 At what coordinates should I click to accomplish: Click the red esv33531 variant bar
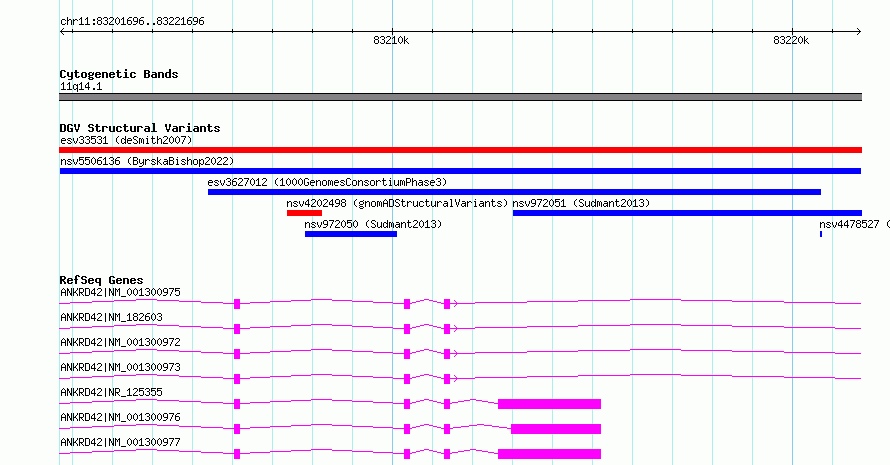point(460,150)
